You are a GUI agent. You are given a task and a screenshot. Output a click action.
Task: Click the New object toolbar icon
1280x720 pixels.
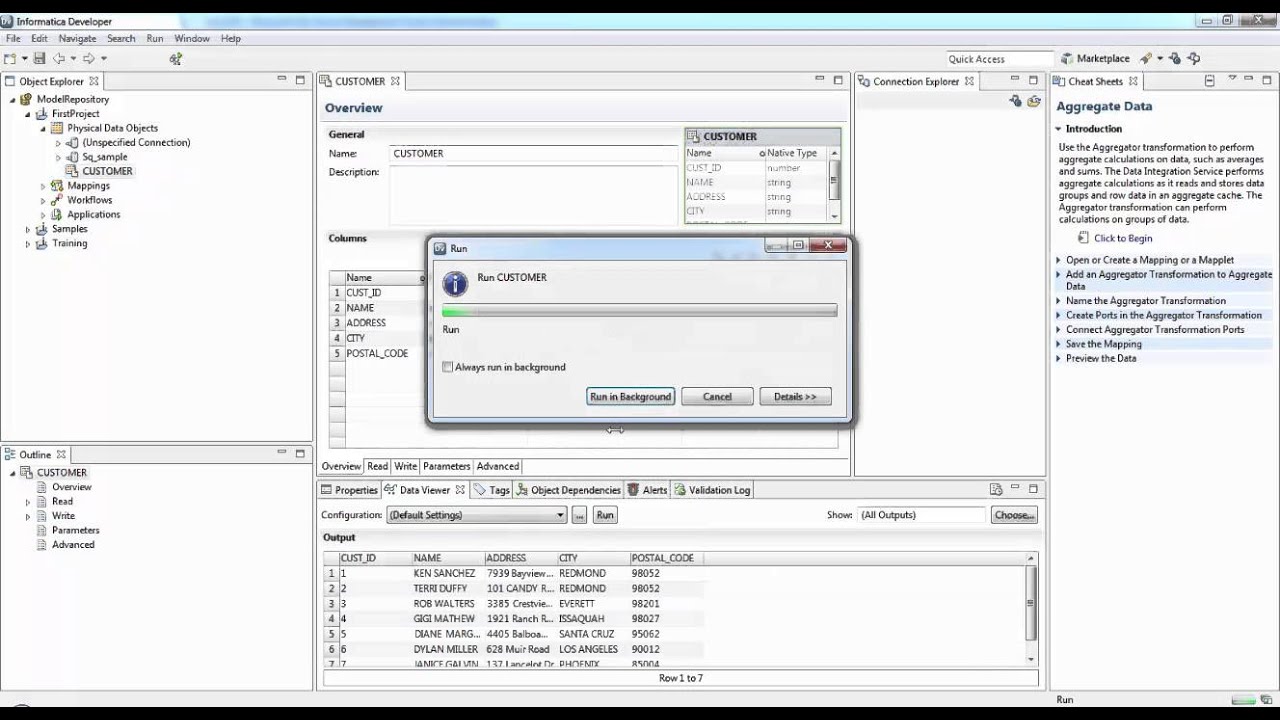click(9, 59)
